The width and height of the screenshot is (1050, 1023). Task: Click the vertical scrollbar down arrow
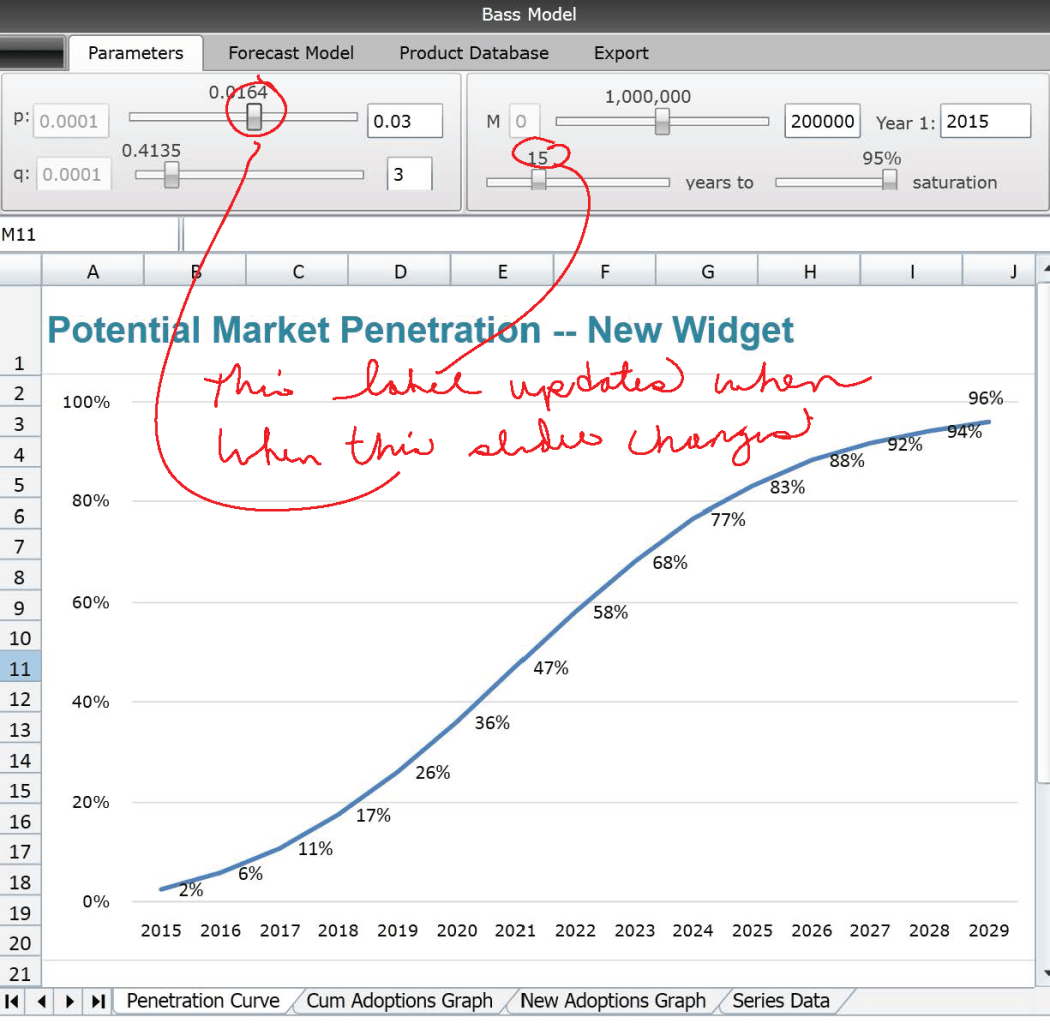click(x=1044, y=972)
